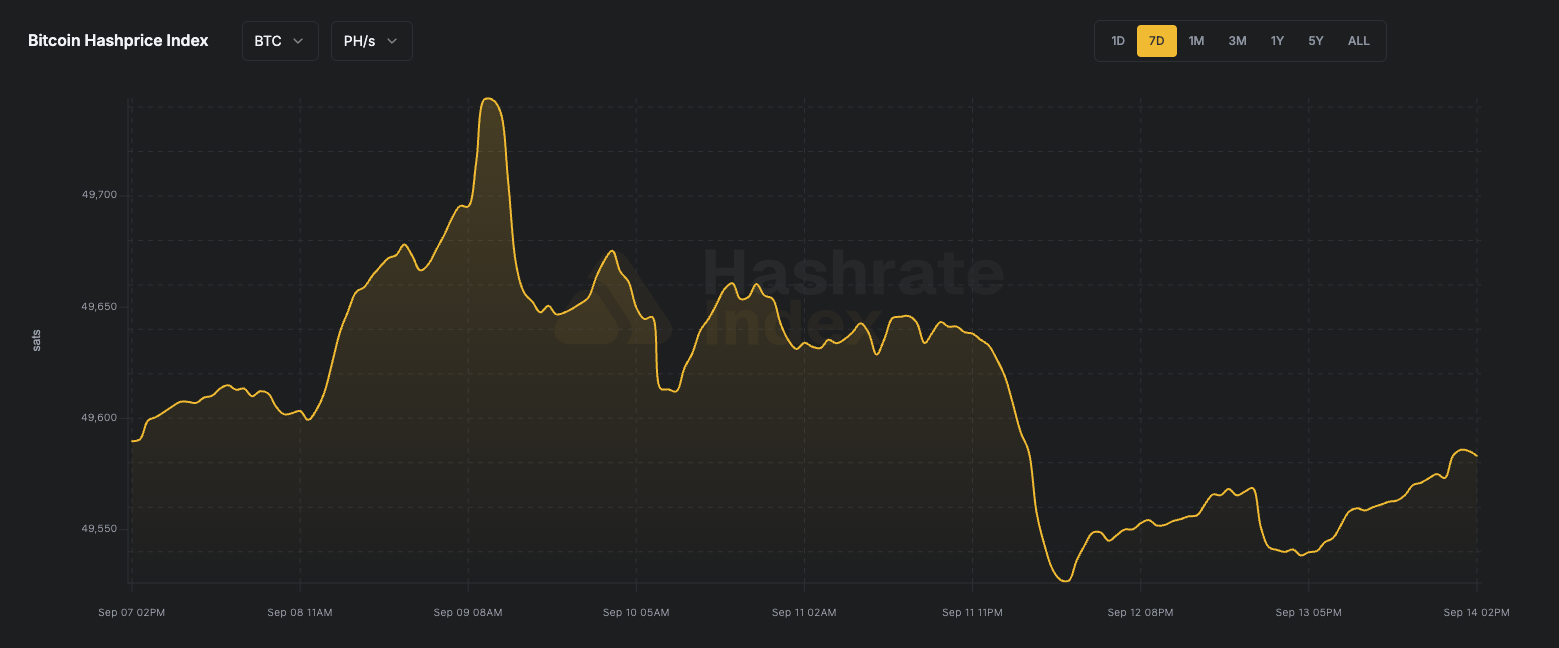Click the 49,600 y-axis label
The image size is (1559, 648).
(x=99, y=417)
